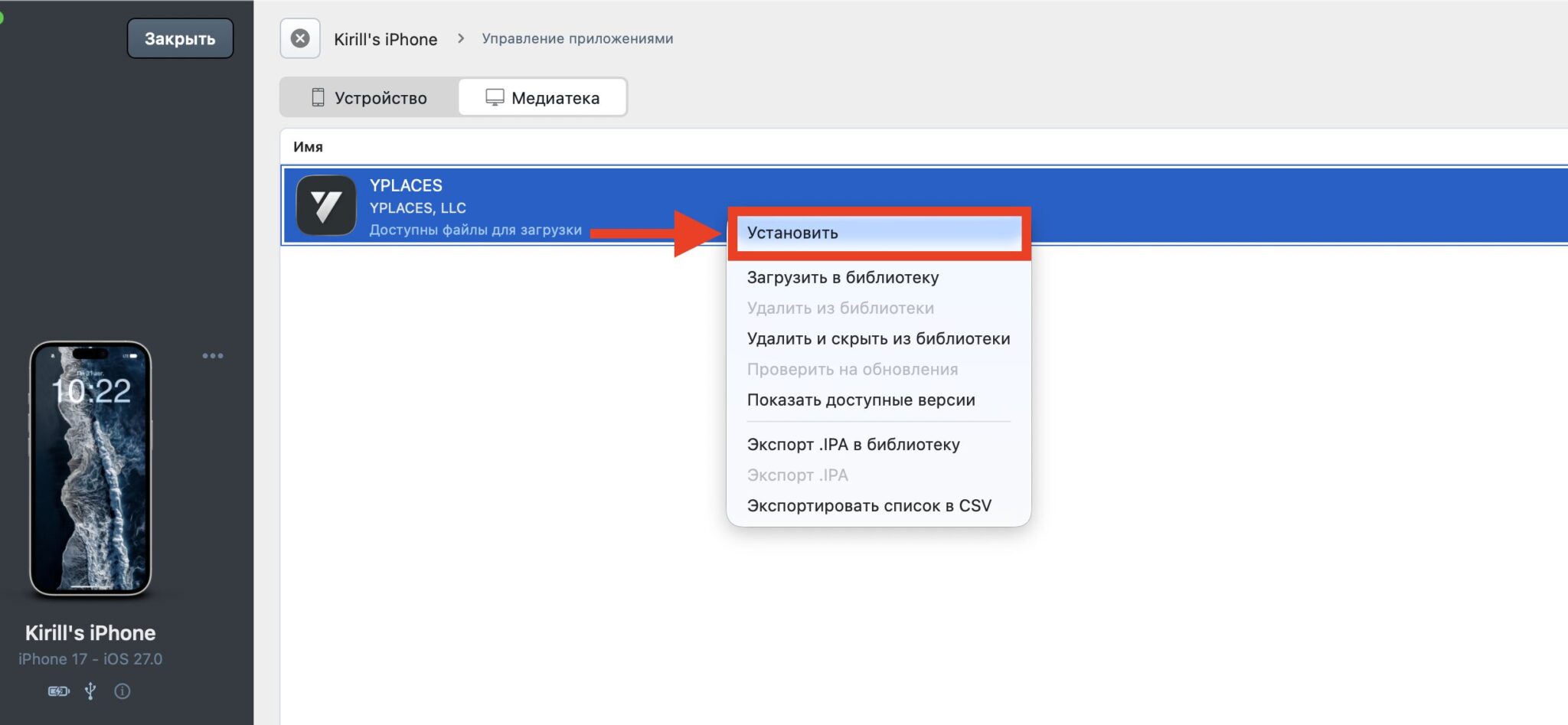Image resolution: width=1568 pixels, height=725 pixels.
Task: Click the YPLACES, LLC developer text
Action: click(x=418, y=207)
